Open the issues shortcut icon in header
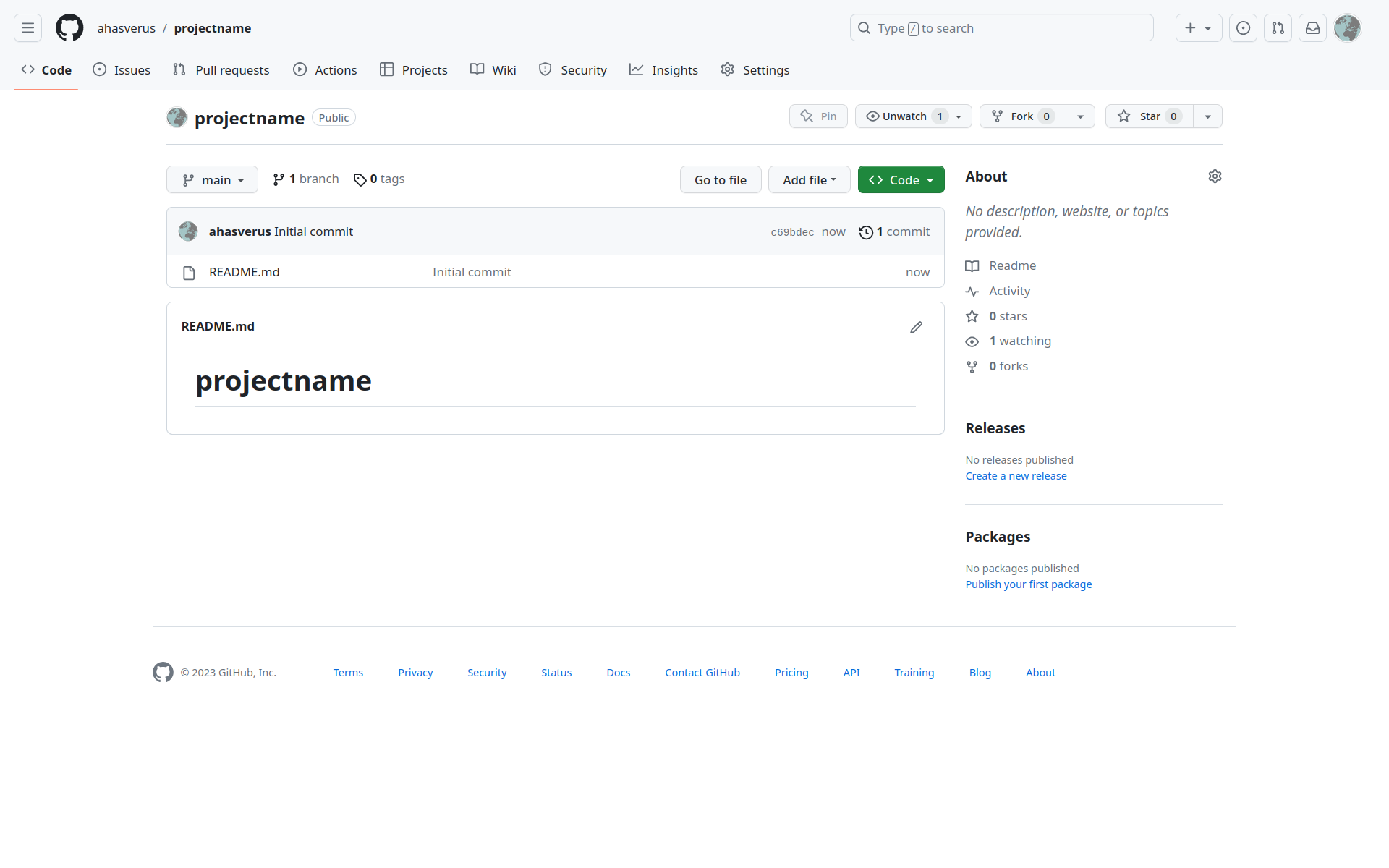This screenshot has width=1389, height=868. [x=1243, y=28]
